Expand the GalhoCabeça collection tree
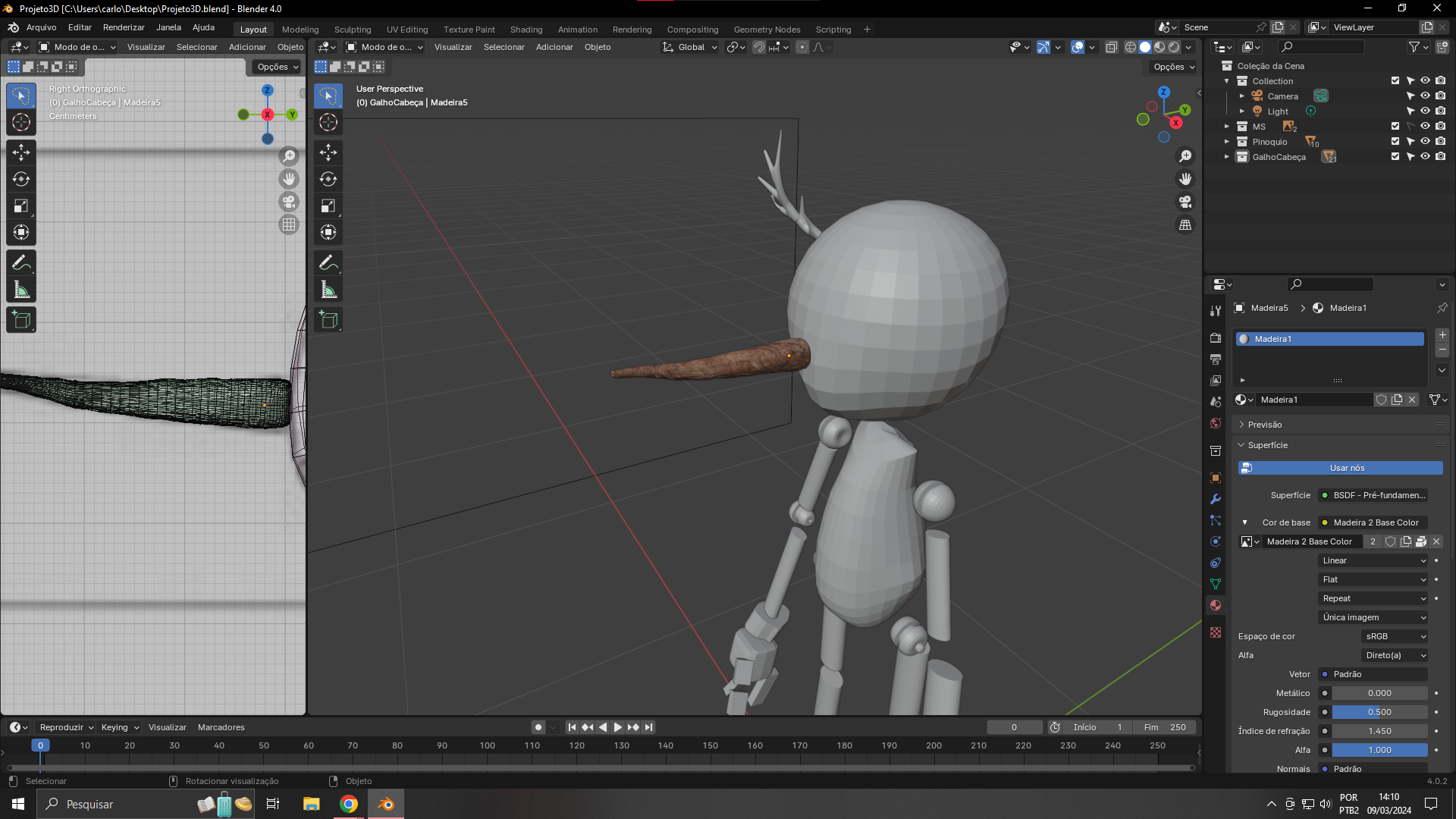This screenshot has height=819, width=1456. coord(1227,157)
